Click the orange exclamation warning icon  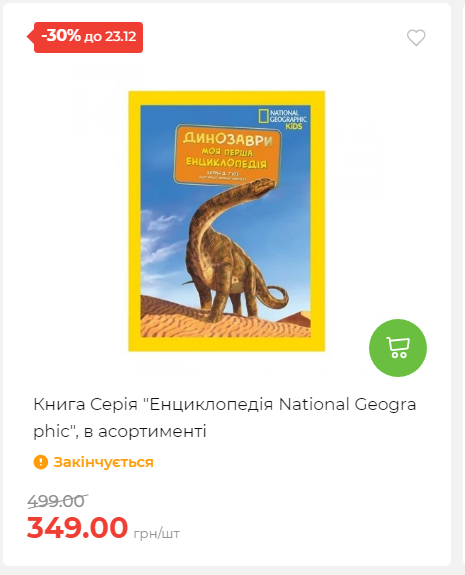41,462
